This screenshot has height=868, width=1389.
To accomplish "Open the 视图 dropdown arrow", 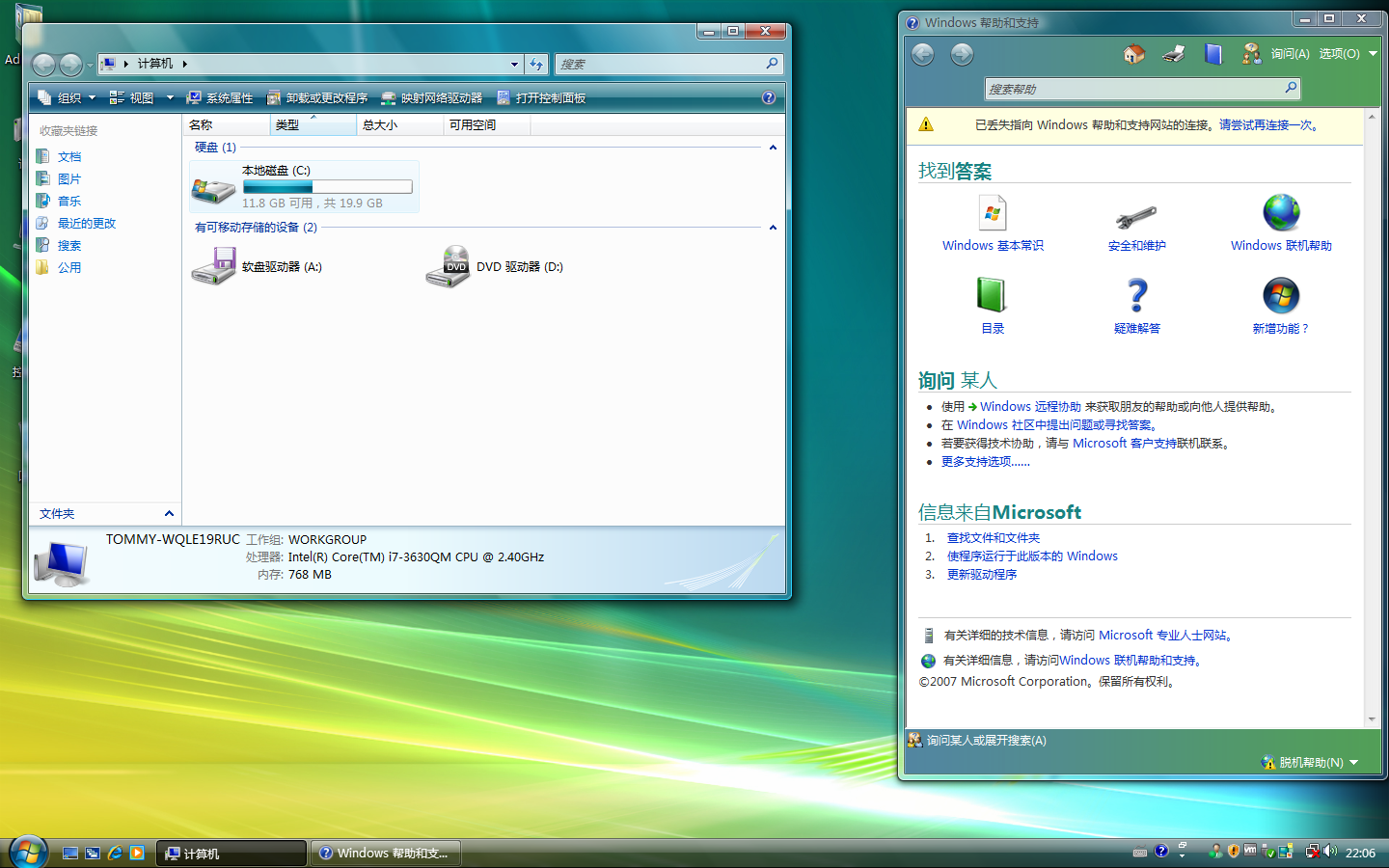I will tap(170, 97).
